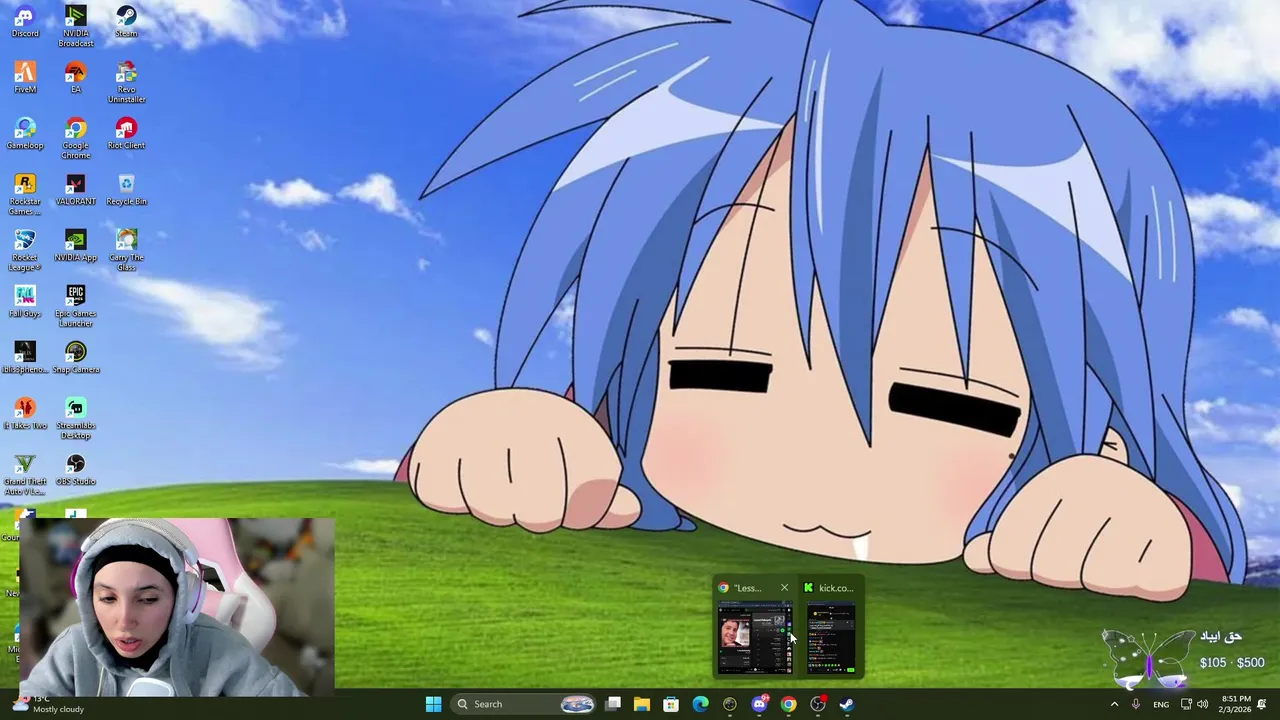Open the notifications bell
Viewport: 1280px width, 720px height.
(1262, 704)
